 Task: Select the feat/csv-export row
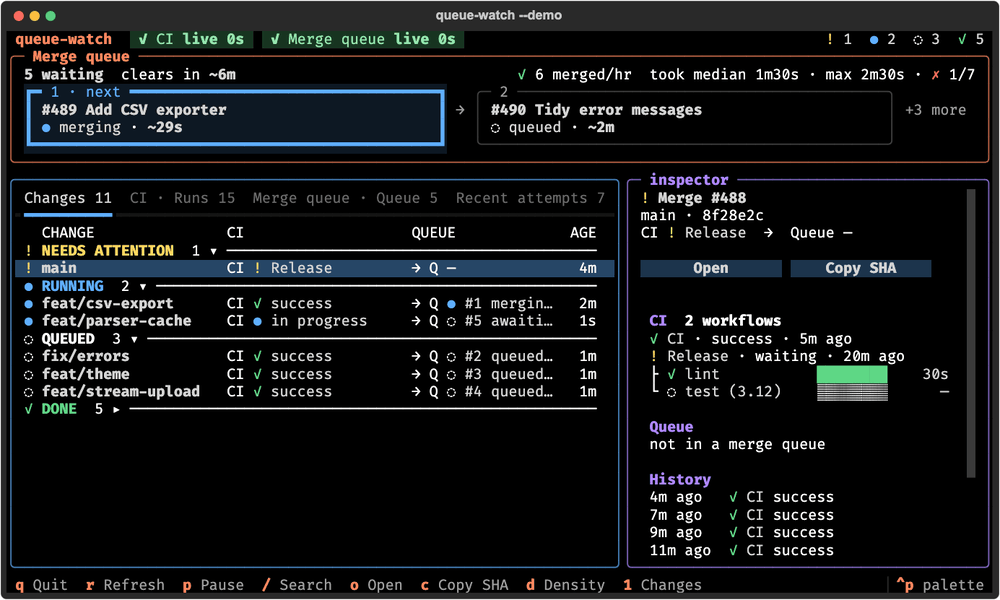tap(315, 304)
